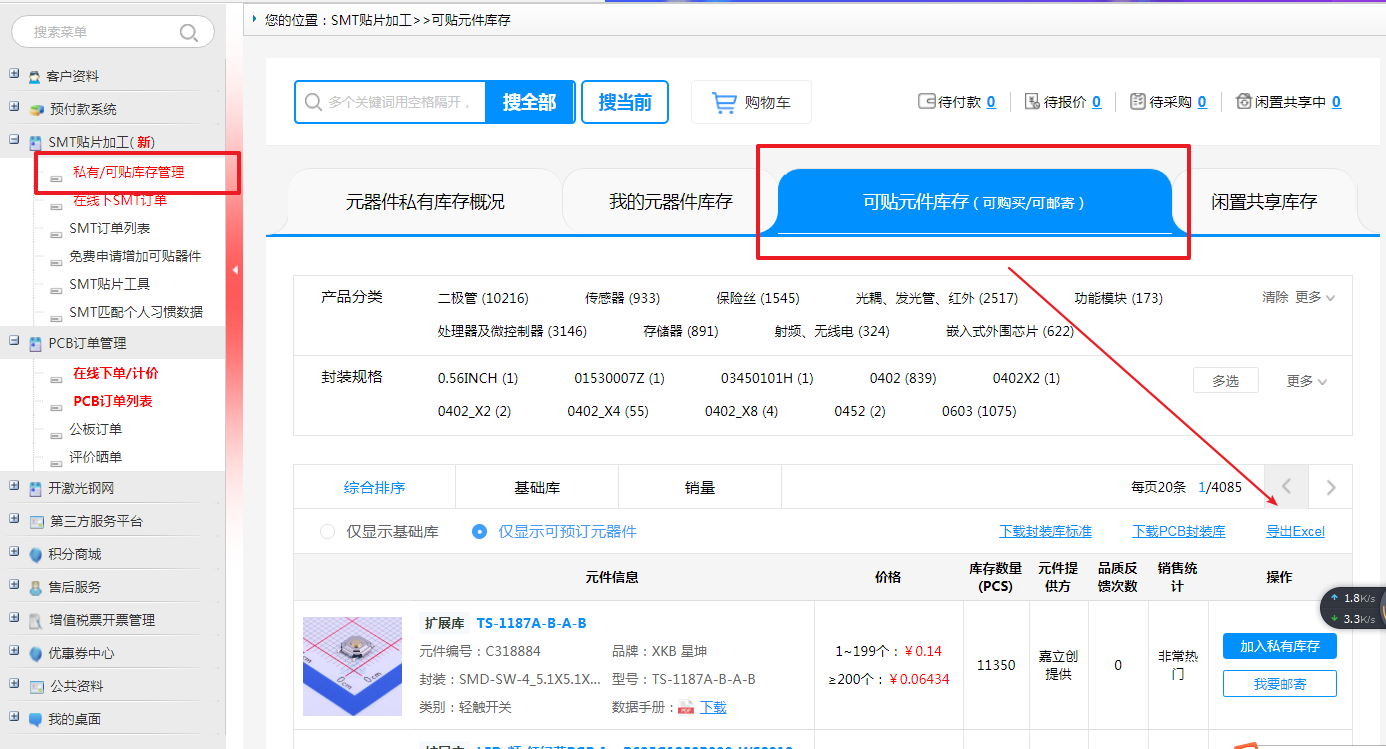1386x749 pixels.
Task: Click the idle sharing icon
Action: [x=1244, y=102]
